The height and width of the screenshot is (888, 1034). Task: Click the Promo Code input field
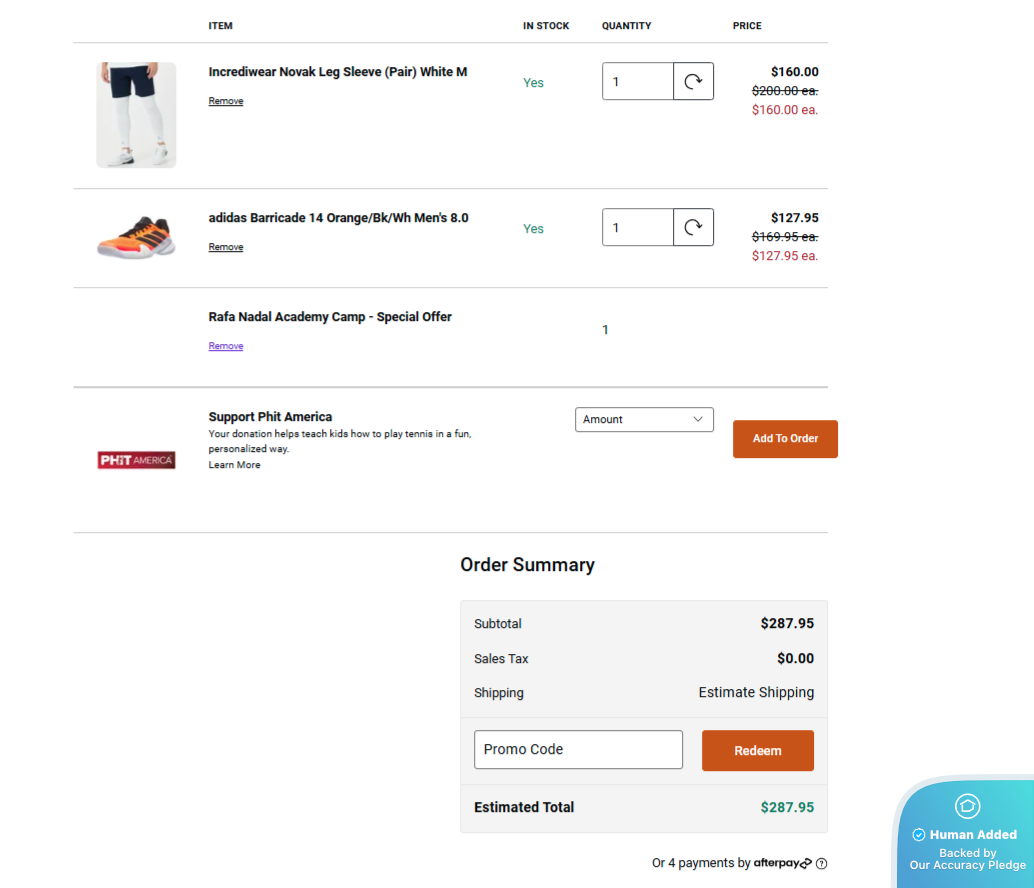[578, 750]
